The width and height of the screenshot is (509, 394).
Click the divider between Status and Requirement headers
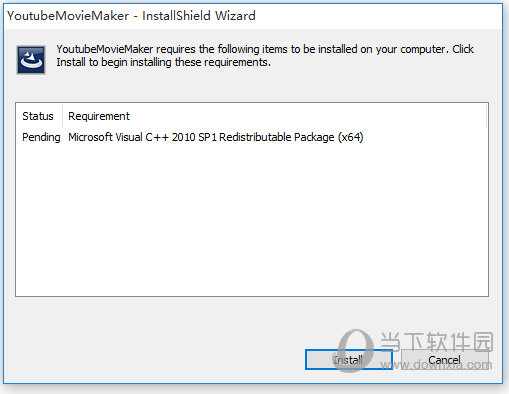pos(62,116)
